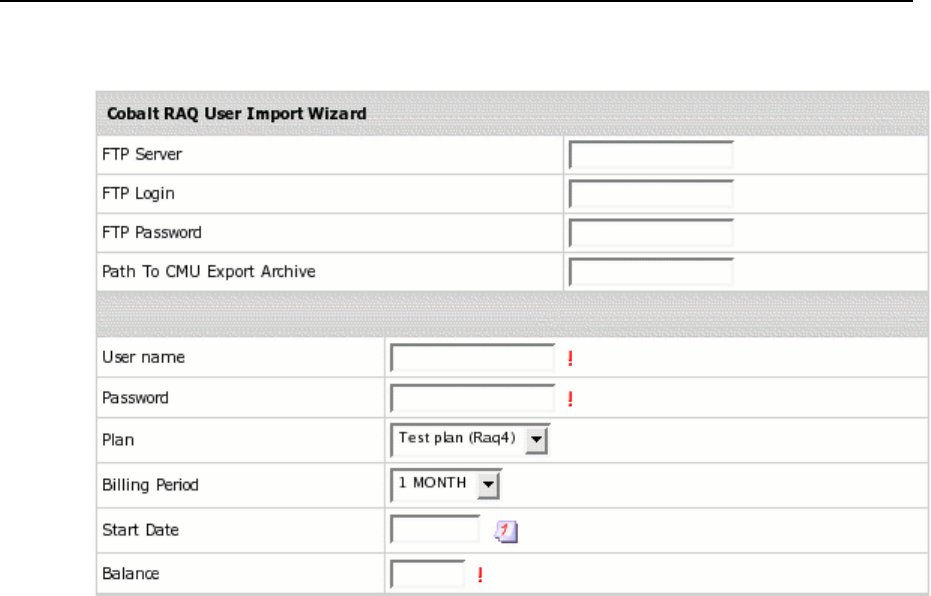The image size is (931, 596).
Task: Click the red required mark beside User name
Action: point(570,358)
